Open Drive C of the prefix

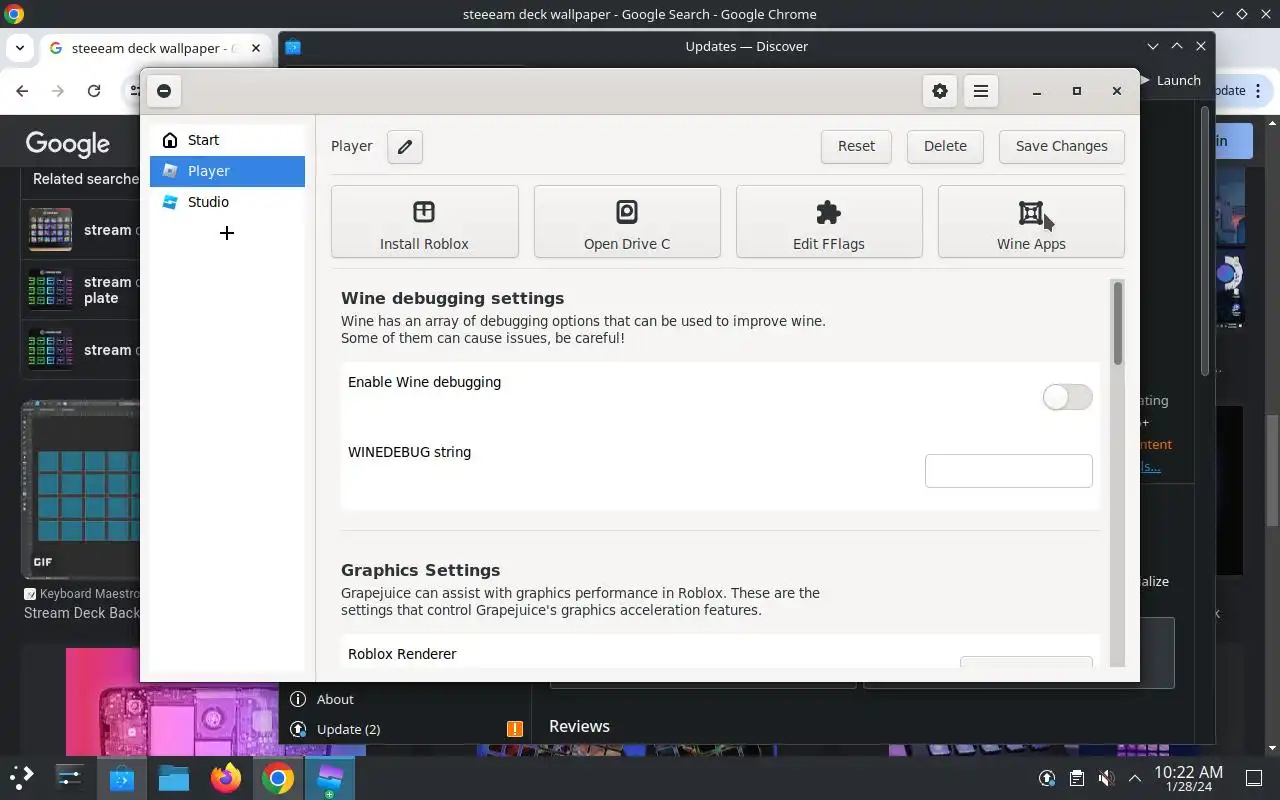pyautogui.click(x=627, y=222)
